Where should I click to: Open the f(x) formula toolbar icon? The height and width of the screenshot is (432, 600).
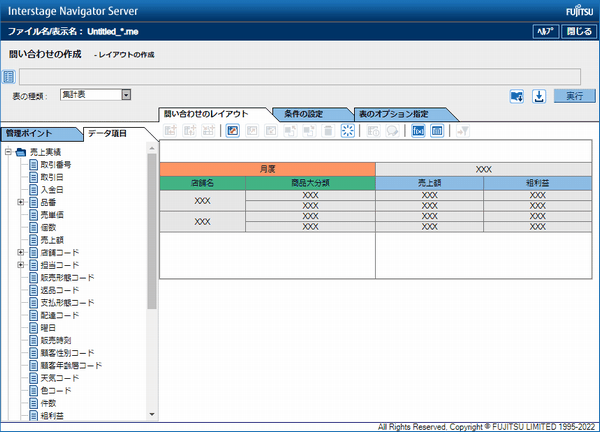coord(418,131)
